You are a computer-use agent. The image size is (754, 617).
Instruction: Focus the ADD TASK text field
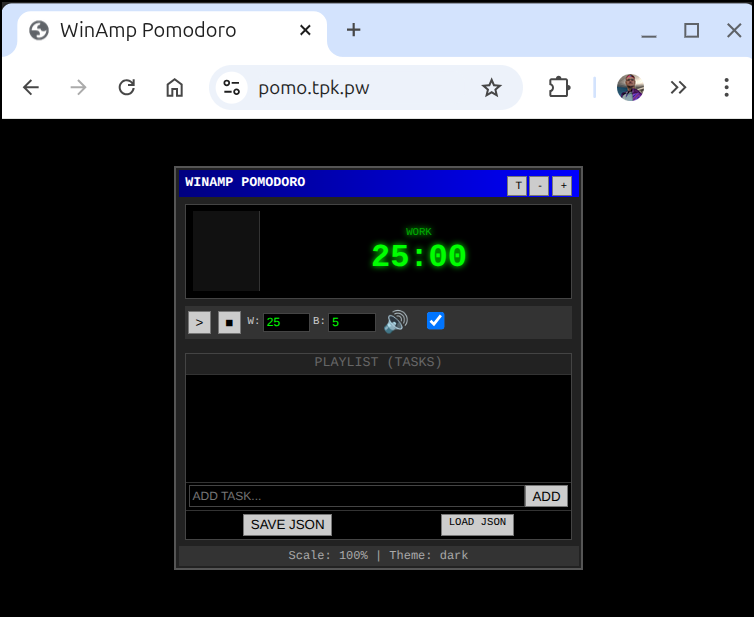356,496
